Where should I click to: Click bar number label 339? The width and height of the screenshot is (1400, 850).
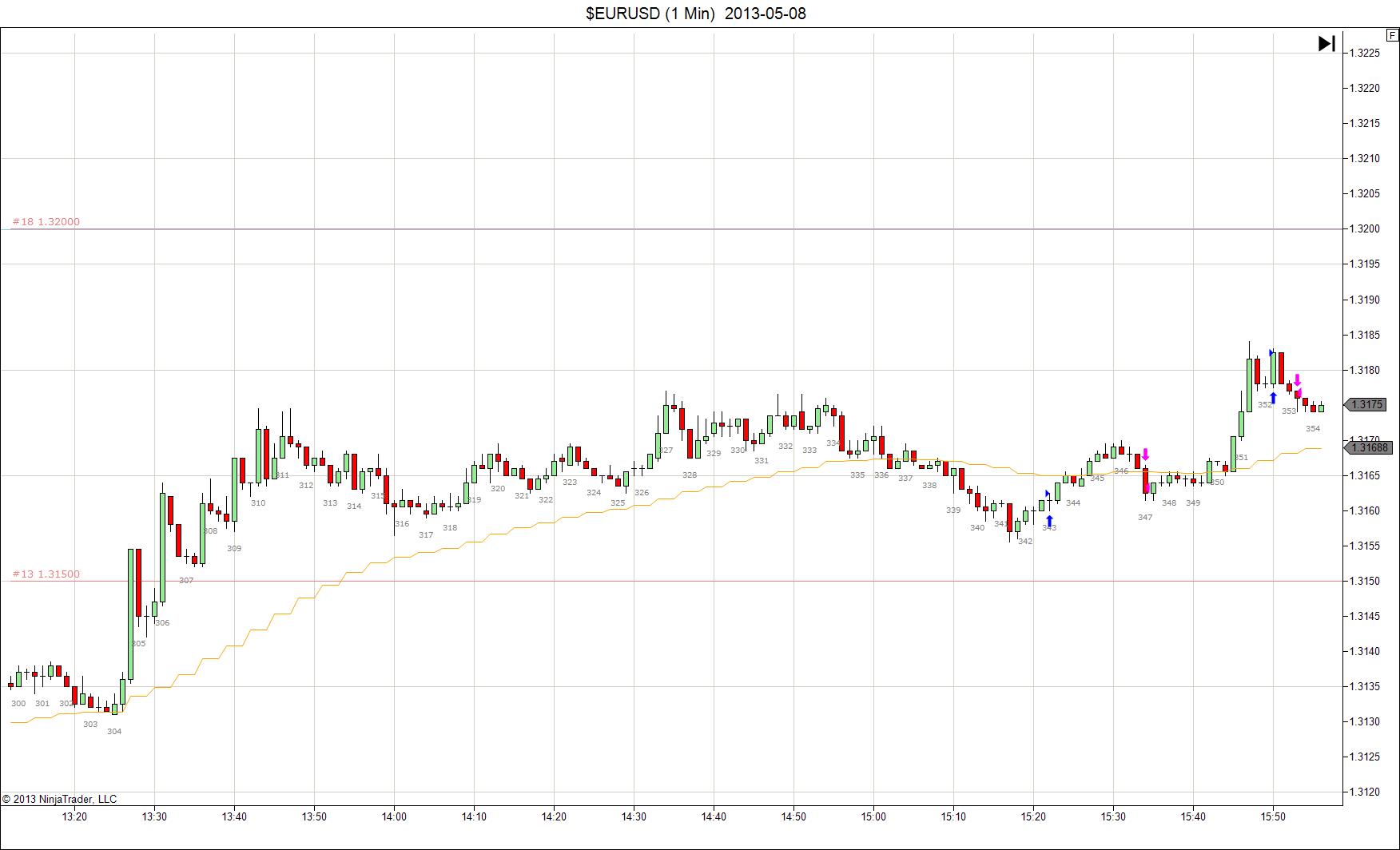coord(953,510)
